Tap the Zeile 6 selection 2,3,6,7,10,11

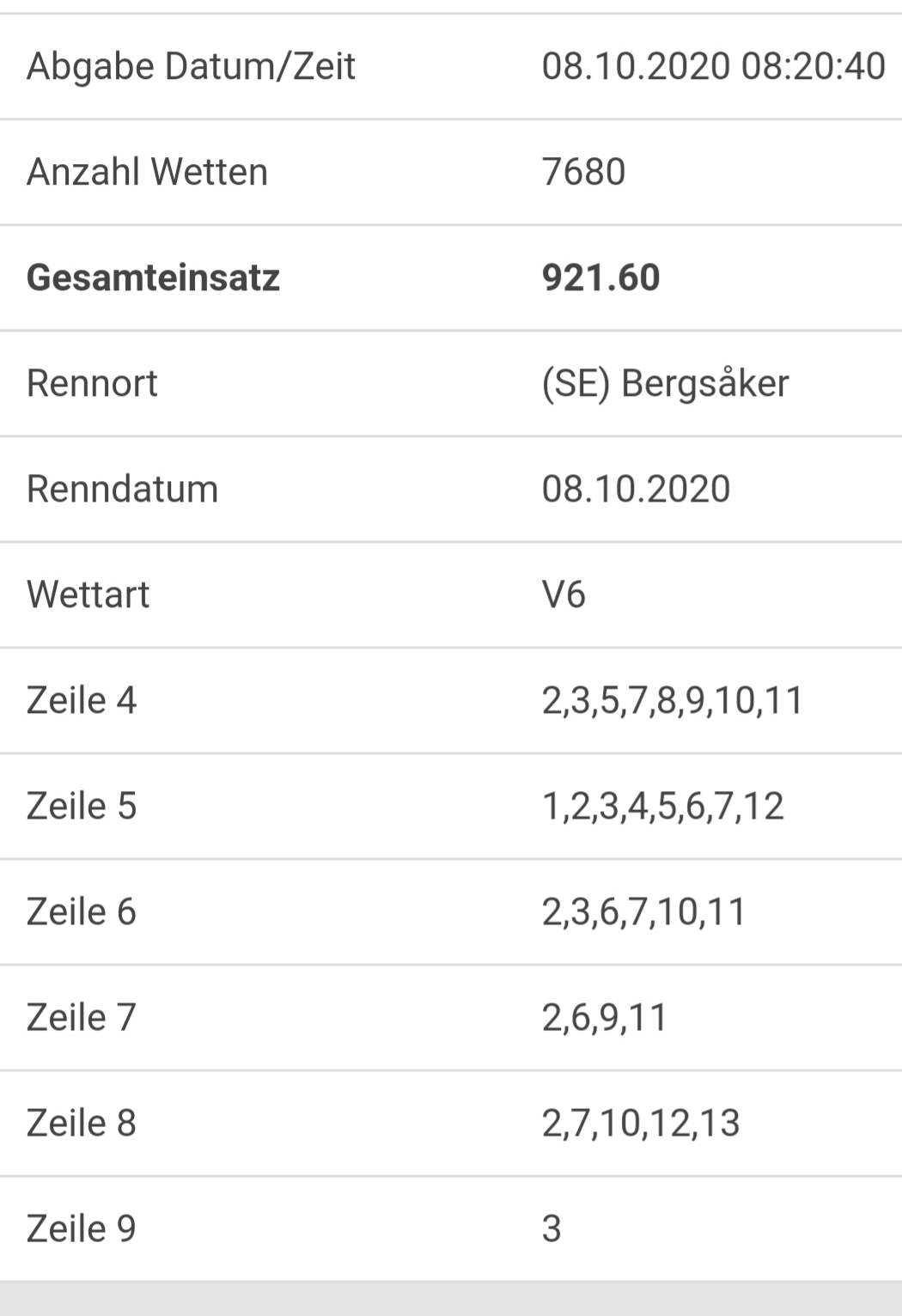[644, 912]
